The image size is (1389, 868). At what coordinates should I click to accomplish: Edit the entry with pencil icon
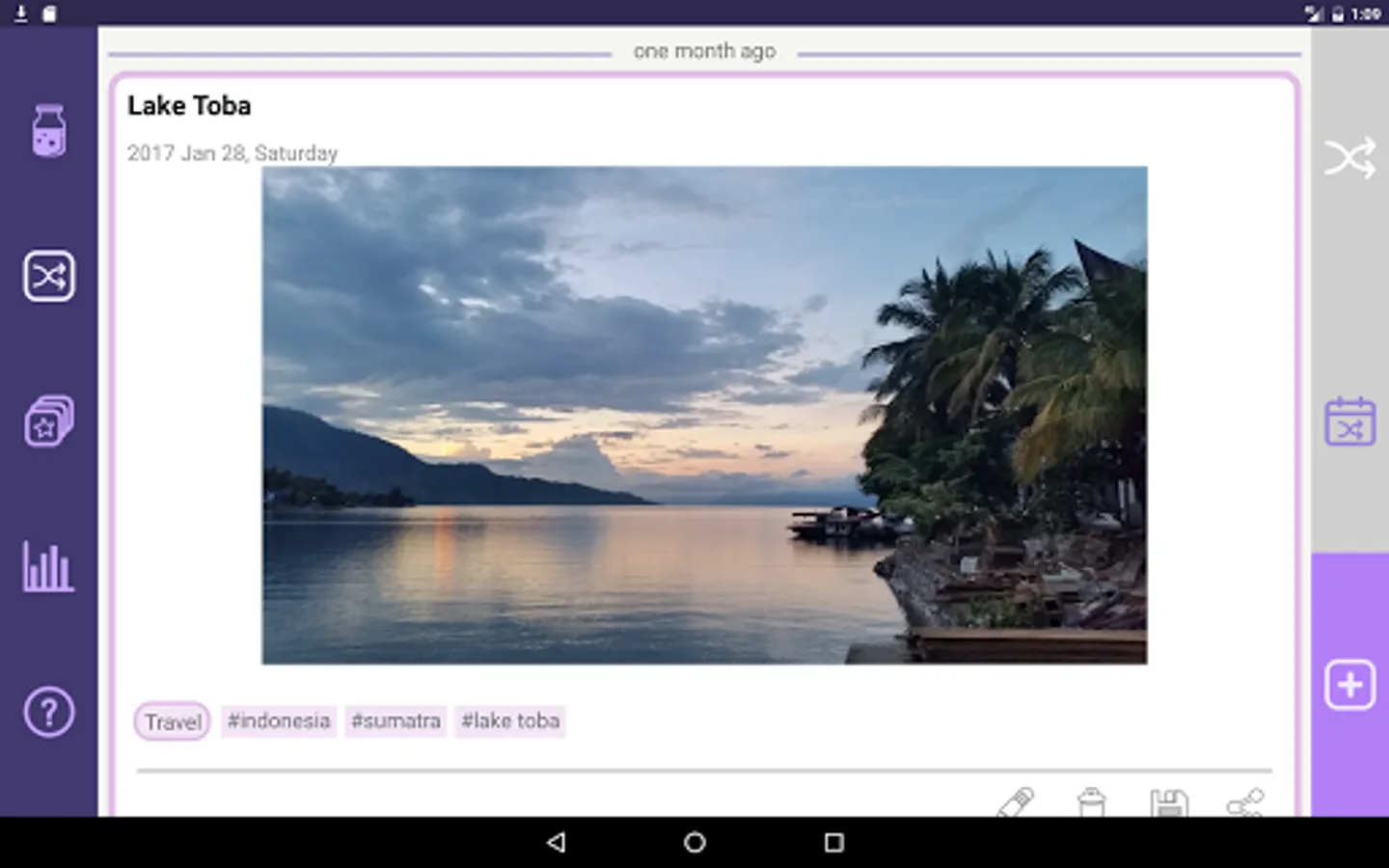point(1015,802)
